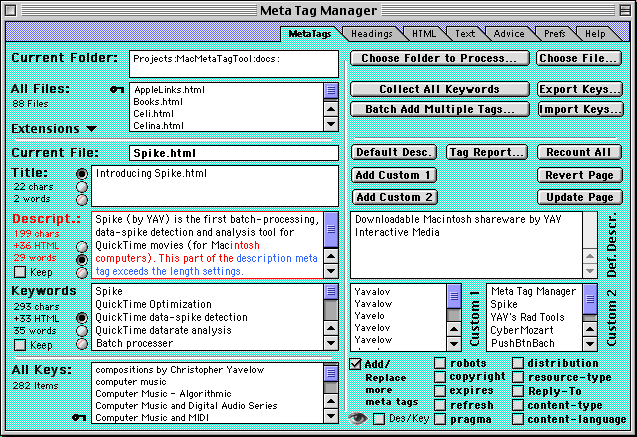Select Books.html in the All Files list
Screen dimensions: 637x437
pyautogui.click(x=158, y=102)
